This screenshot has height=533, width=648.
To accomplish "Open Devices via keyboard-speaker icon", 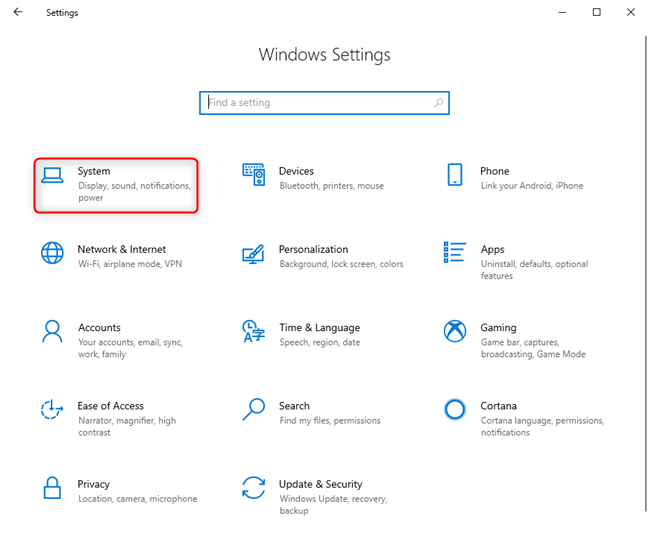I will coord(253,174).
